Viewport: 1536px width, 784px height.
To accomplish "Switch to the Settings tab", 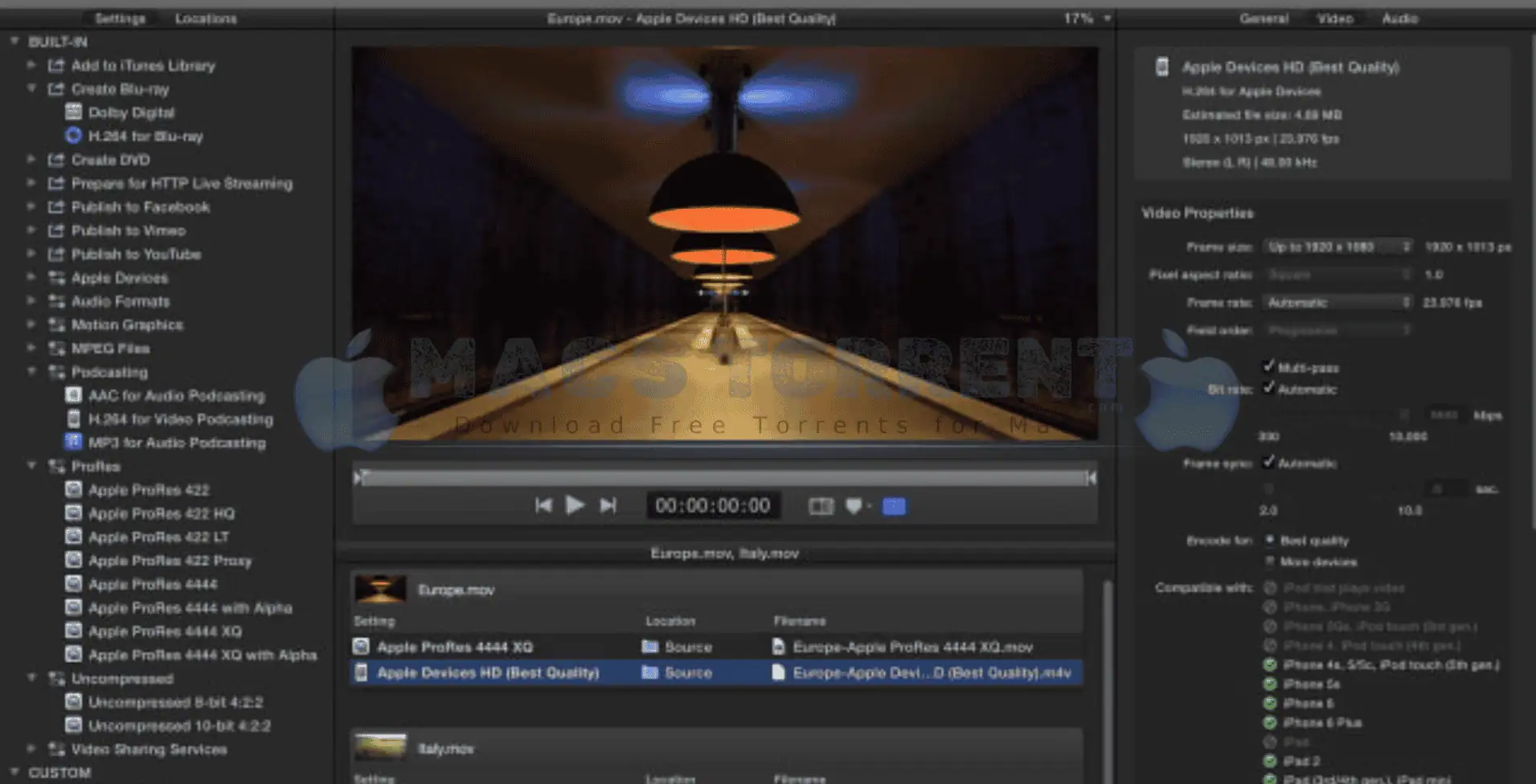I will [x=120, y=18].
